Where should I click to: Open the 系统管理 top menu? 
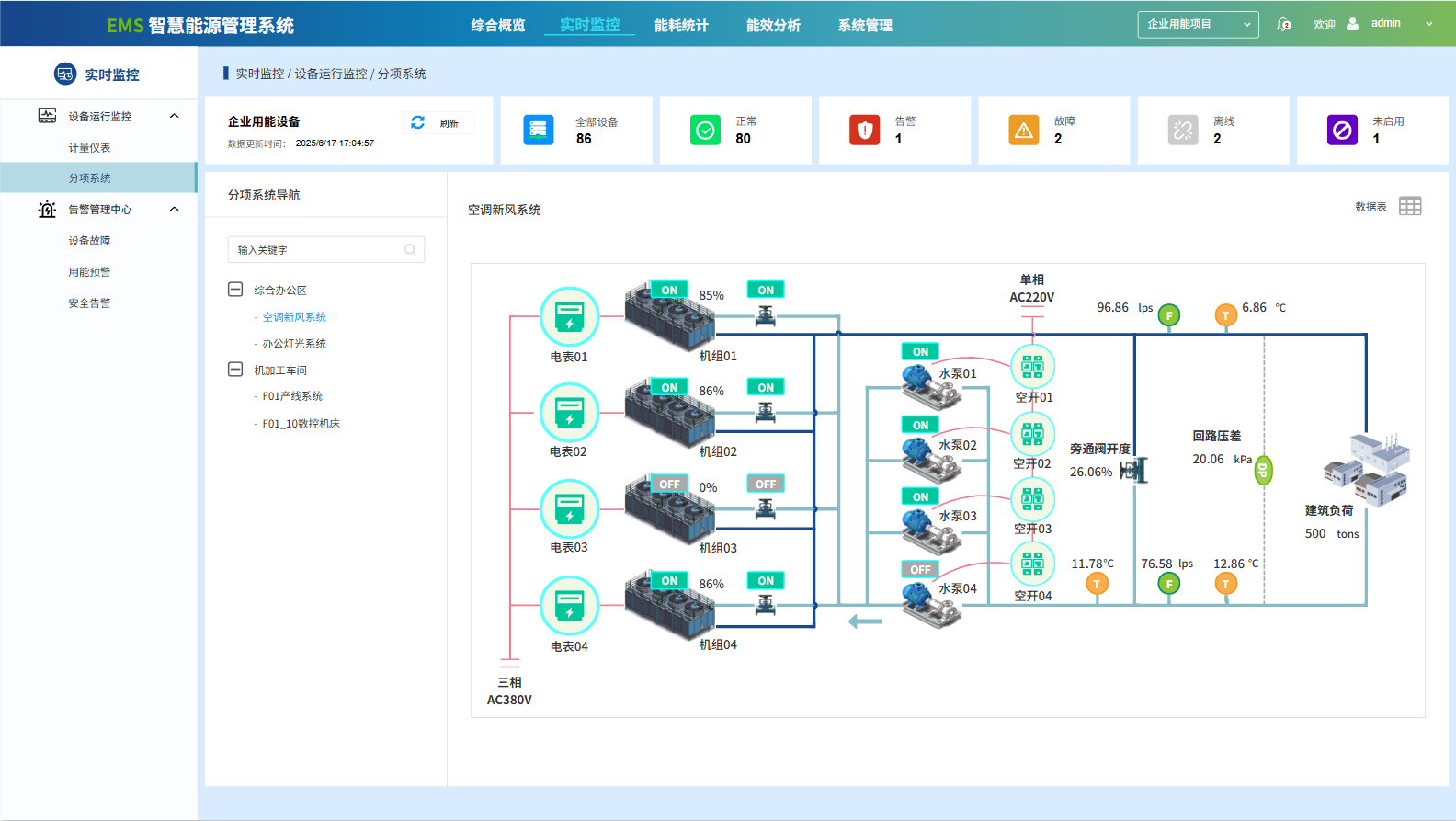[865, 25]
